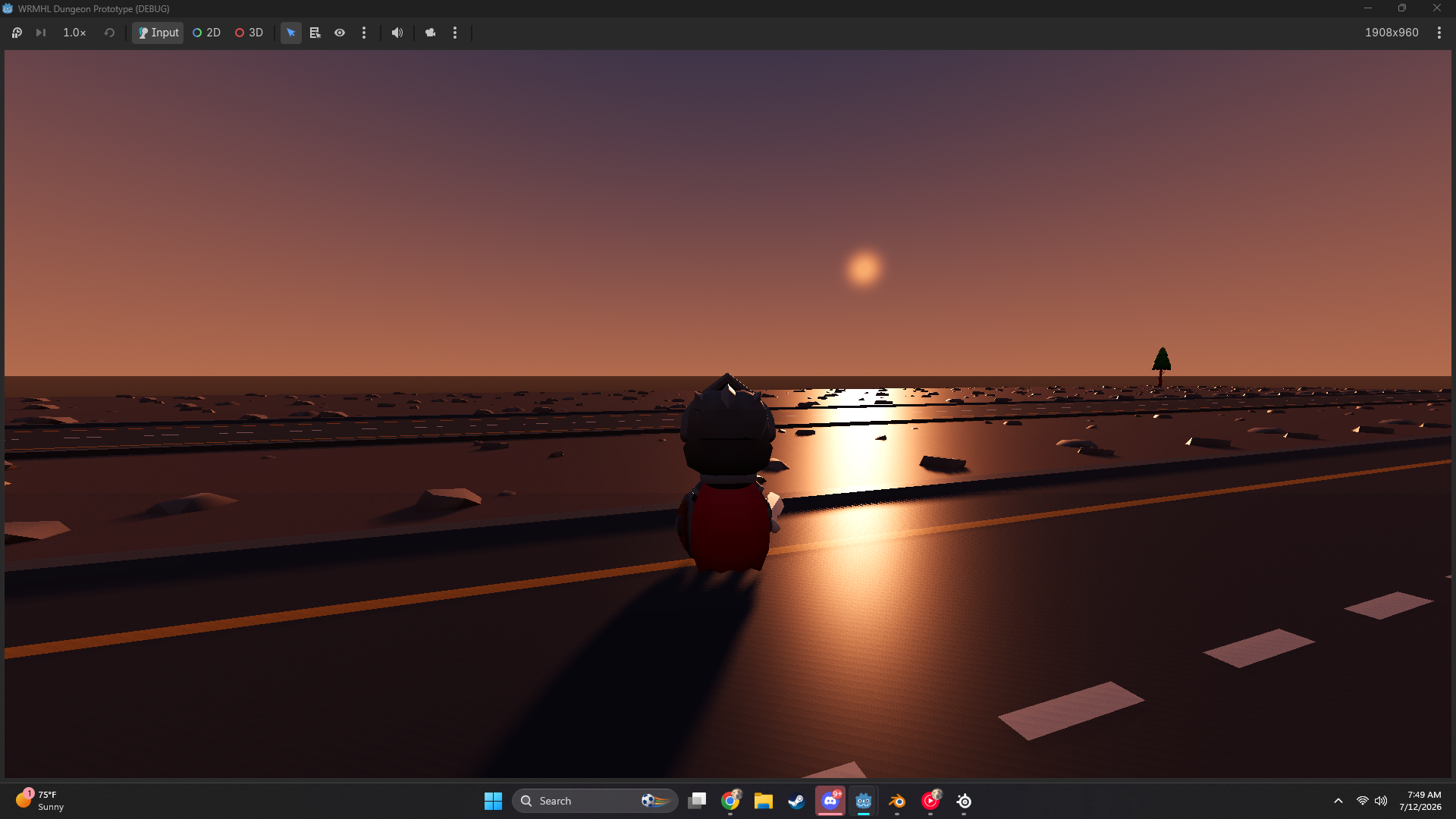Select the Input mode button

158,33
